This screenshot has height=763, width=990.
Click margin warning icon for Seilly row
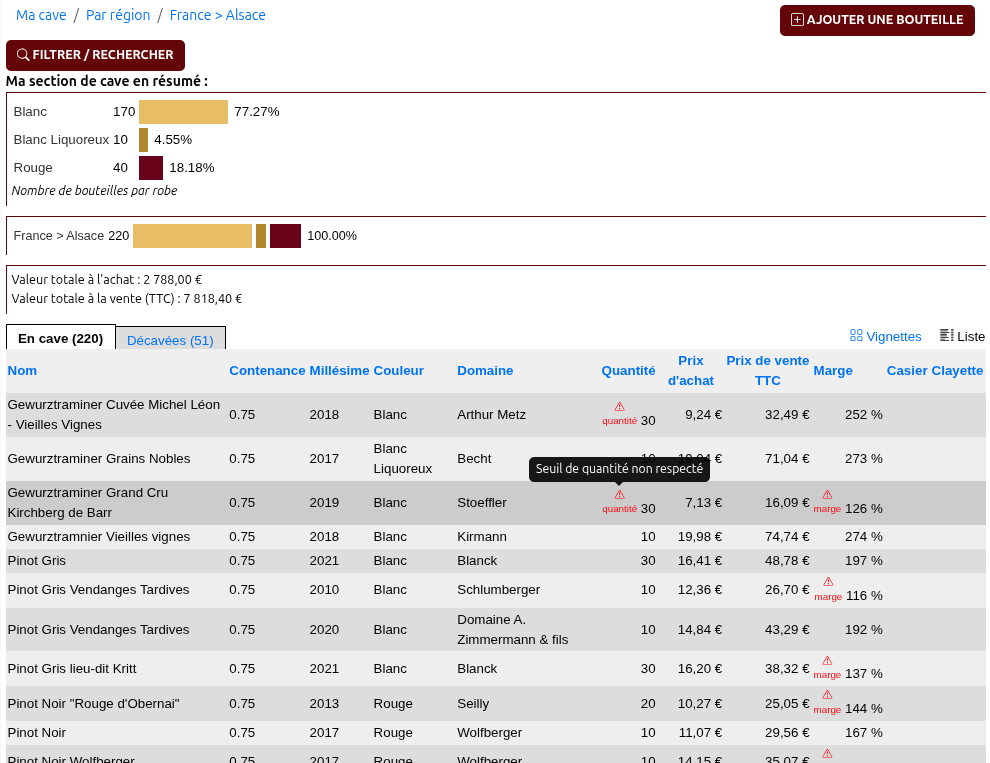827,695
